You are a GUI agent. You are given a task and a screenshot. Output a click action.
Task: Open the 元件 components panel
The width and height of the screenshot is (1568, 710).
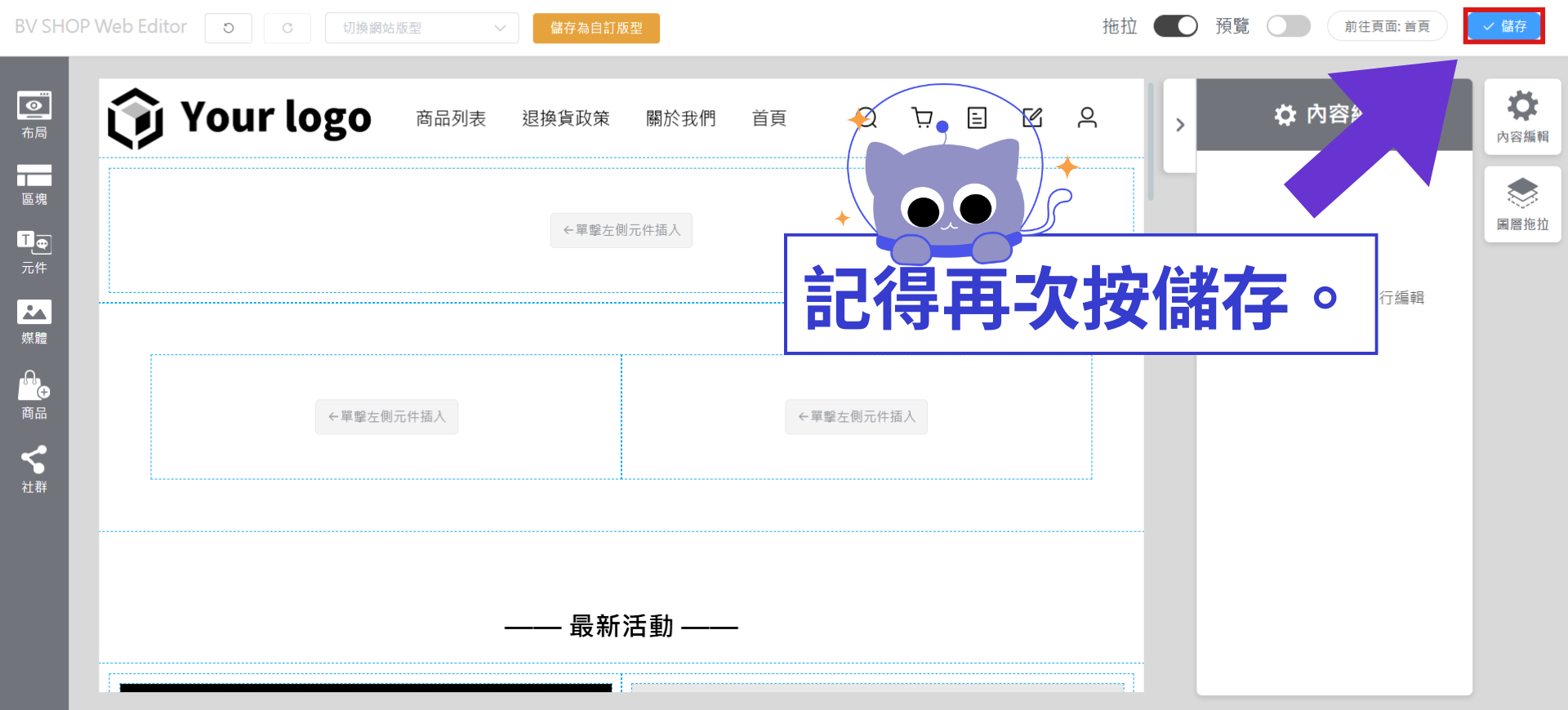pos(34,252)
